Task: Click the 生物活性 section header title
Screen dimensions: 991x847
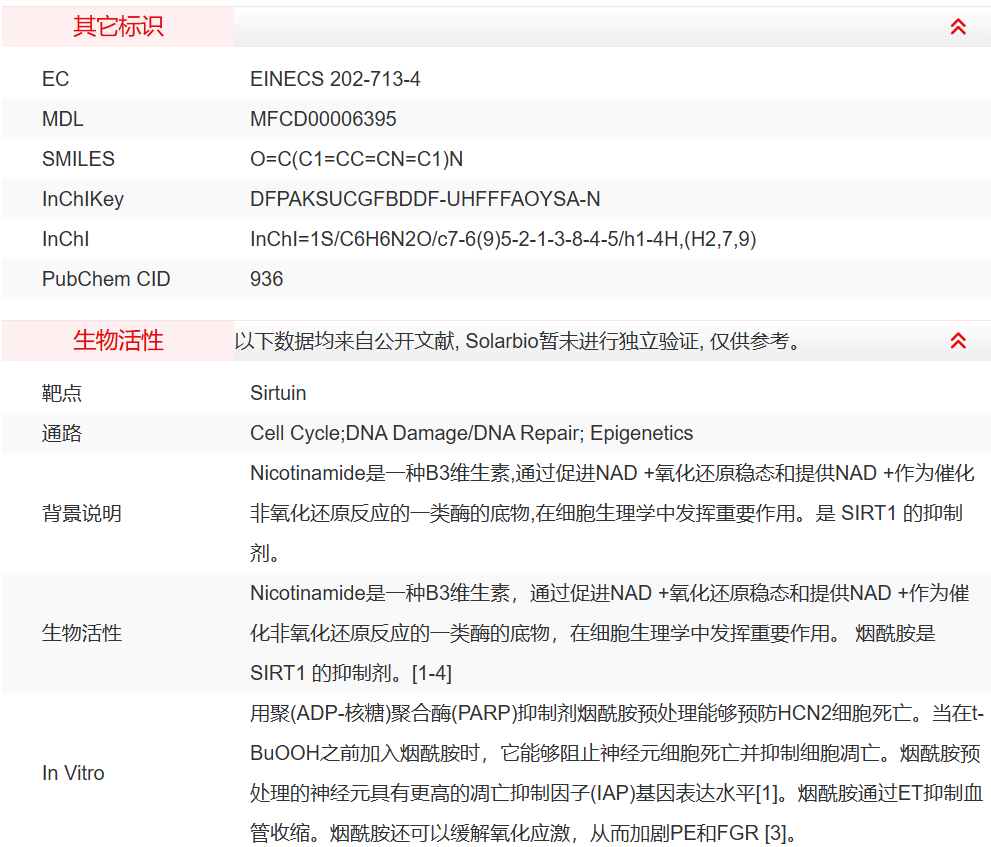Action: tap(118, 341)
